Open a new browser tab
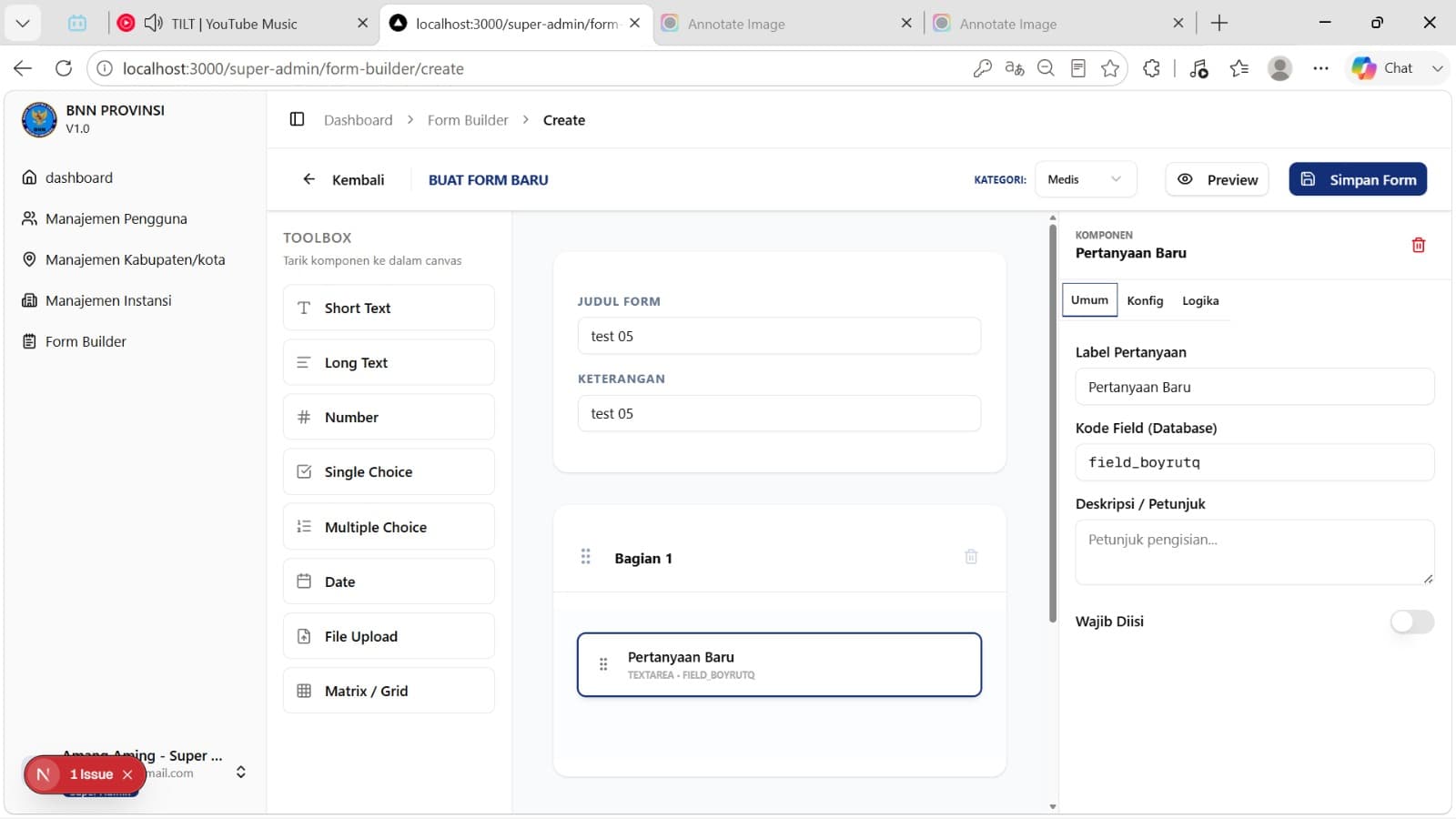The height and width of the screenshot is (819, 1456). coord(1219,24)
